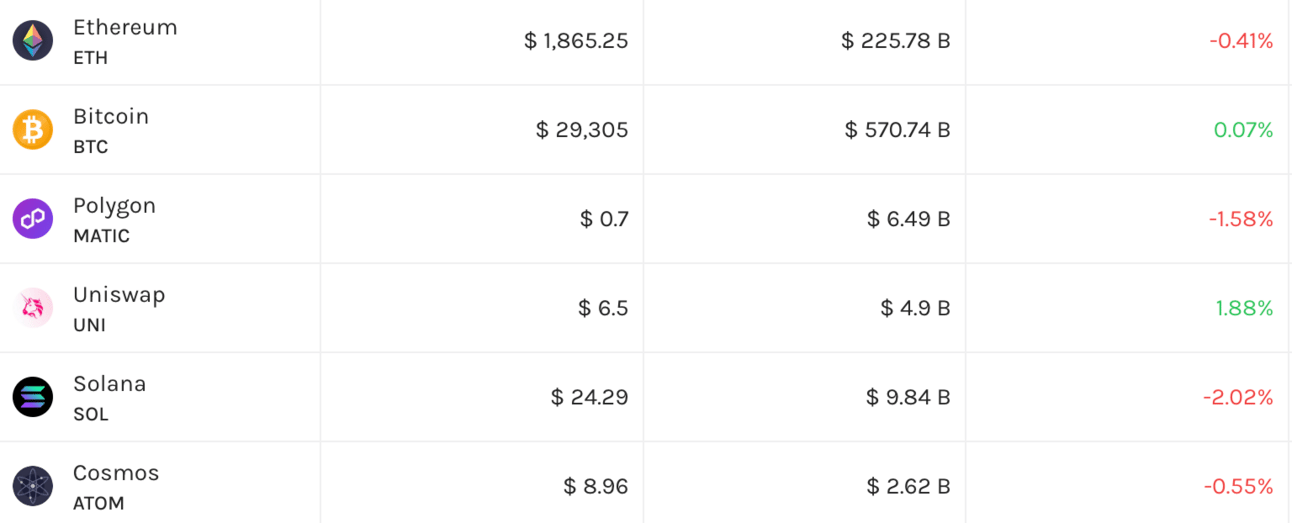Screen dimensions: 1292x523
Task: Click Uniswap's green 1.88% change value
Action: [x=1244, y=308]
